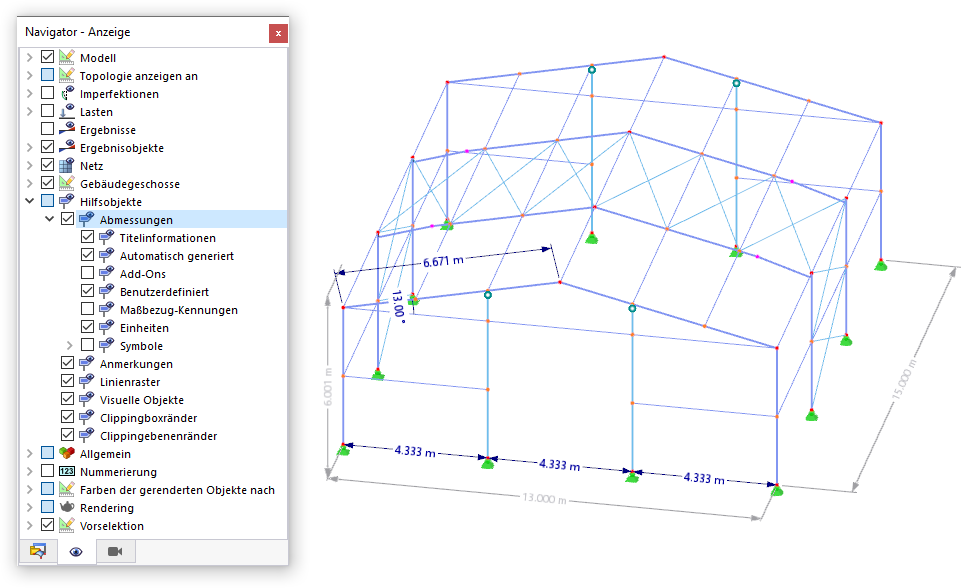Expand the Topologie anzeigen an node

coord(29,75)
